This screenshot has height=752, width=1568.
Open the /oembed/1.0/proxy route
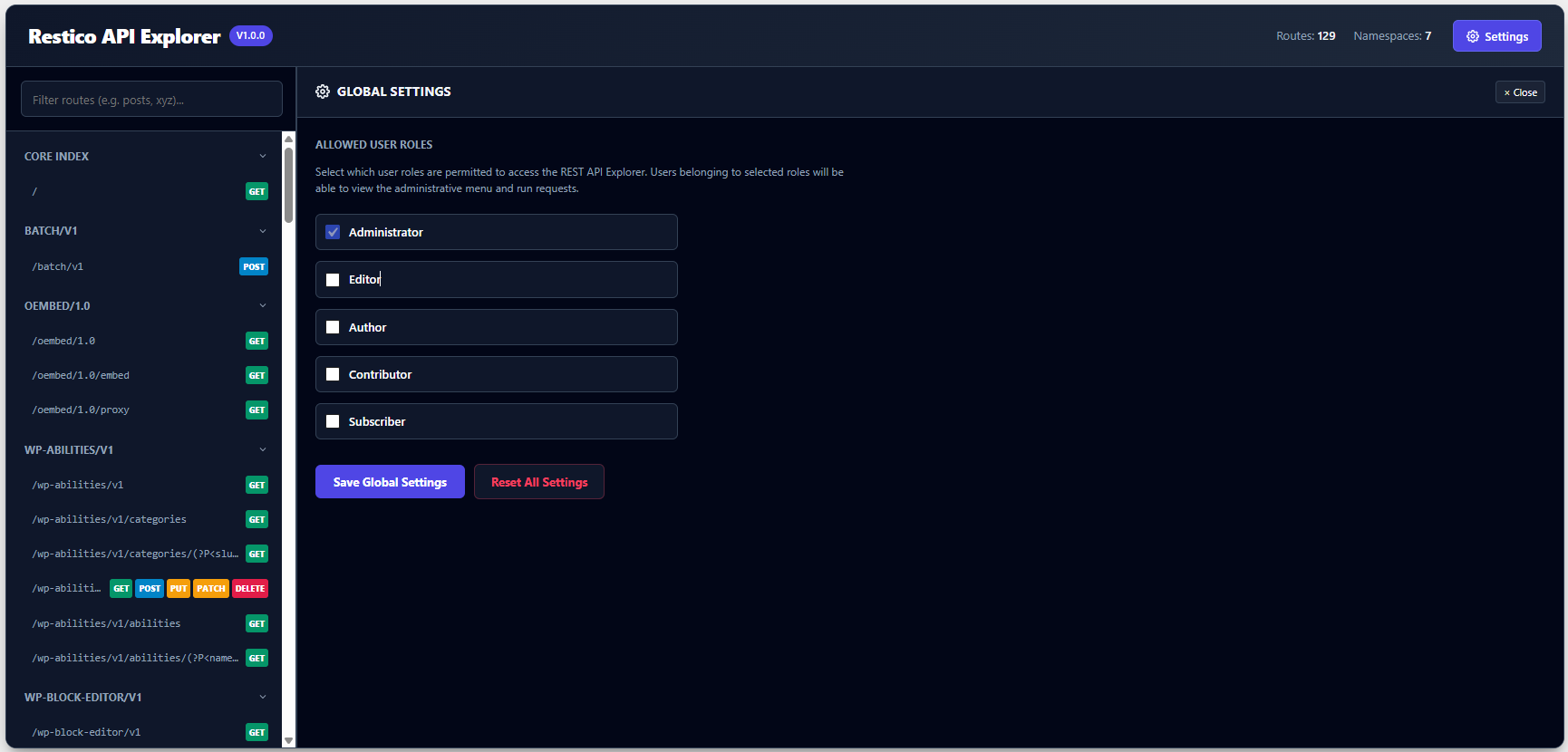click(x=146, y=410)
